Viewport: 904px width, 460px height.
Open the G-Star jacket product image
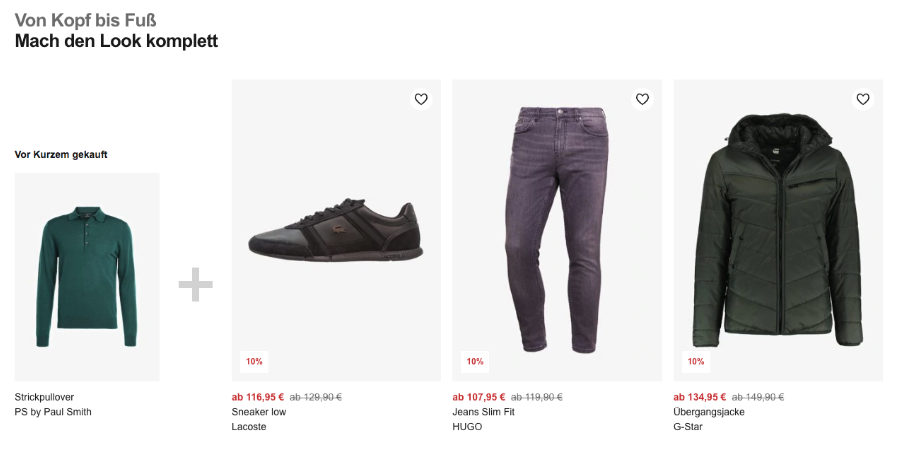pyautogui.click(x=778, y=231)
